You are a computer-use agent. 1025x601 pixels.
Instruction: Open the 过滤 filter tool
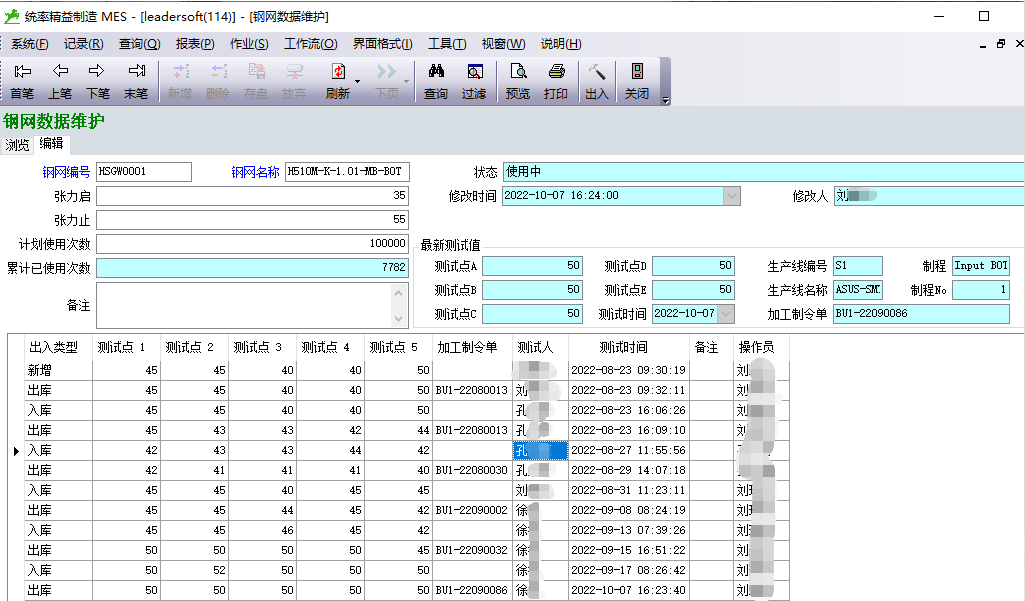(474, 81)
